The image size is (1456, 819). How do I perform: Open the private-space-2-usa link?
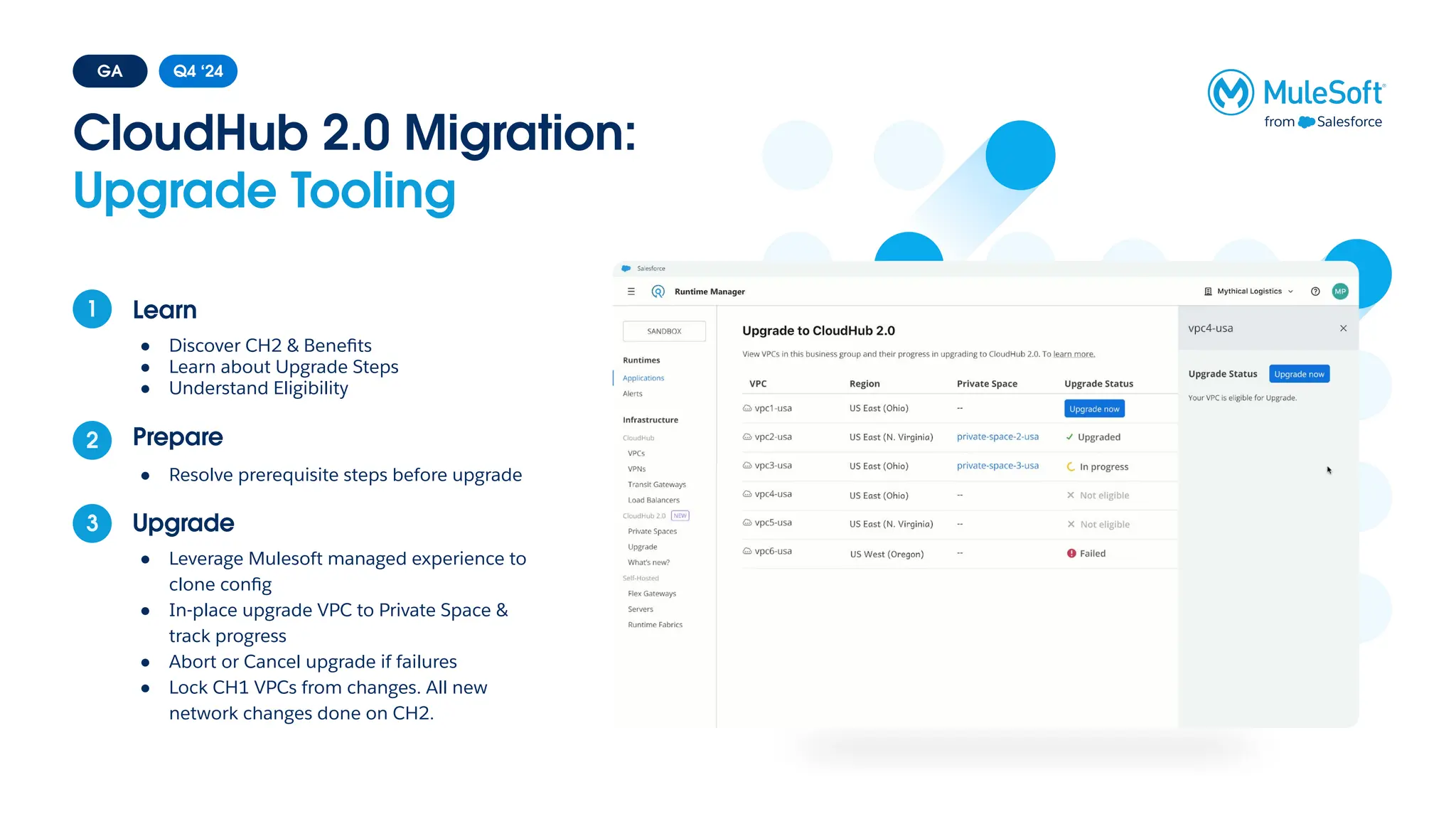[x=997, y=437]
